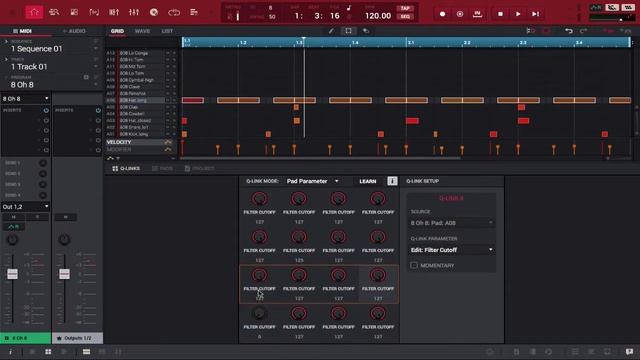Click the Outputs 1/2 channel volume fader
The width and height of the screenshot is (640, 360).
(x=64, y=274)
